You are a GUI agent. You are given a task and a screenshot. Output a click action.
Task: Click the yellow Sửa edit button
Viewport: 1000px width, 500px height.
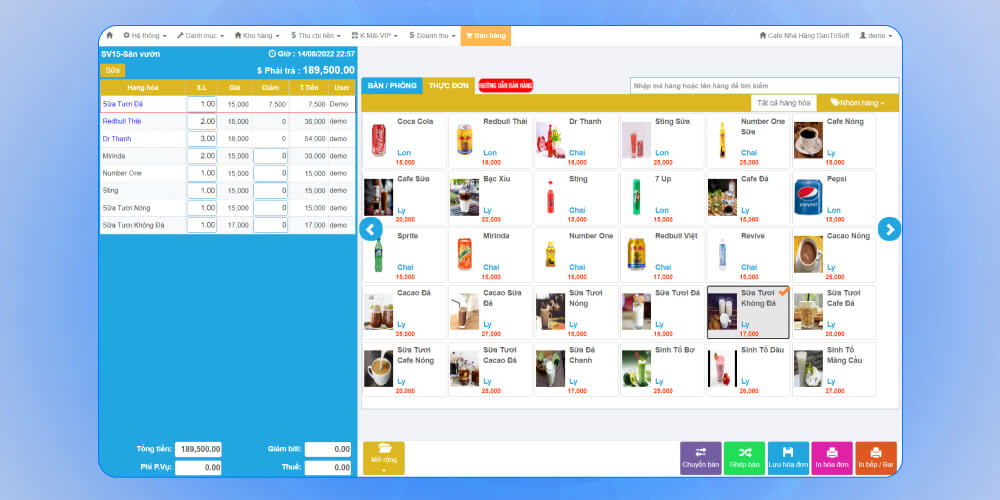pos(113,70)
